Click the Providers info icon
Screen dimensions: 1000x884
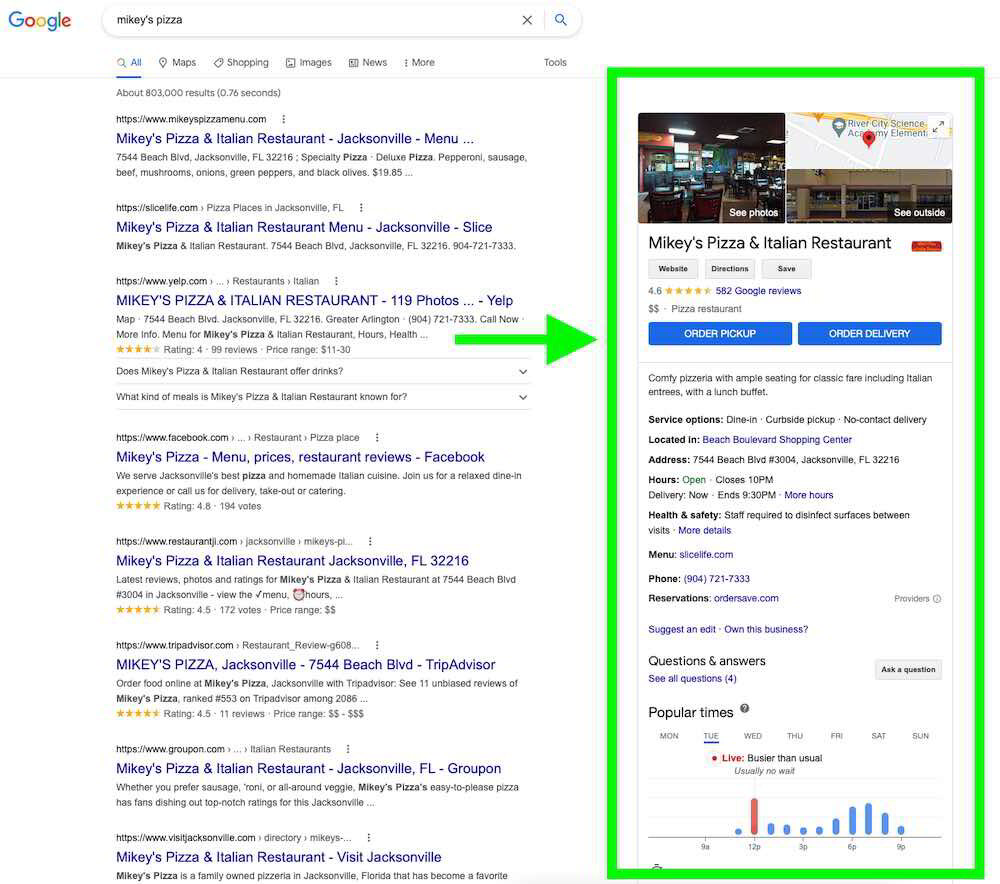coord(938,597)
